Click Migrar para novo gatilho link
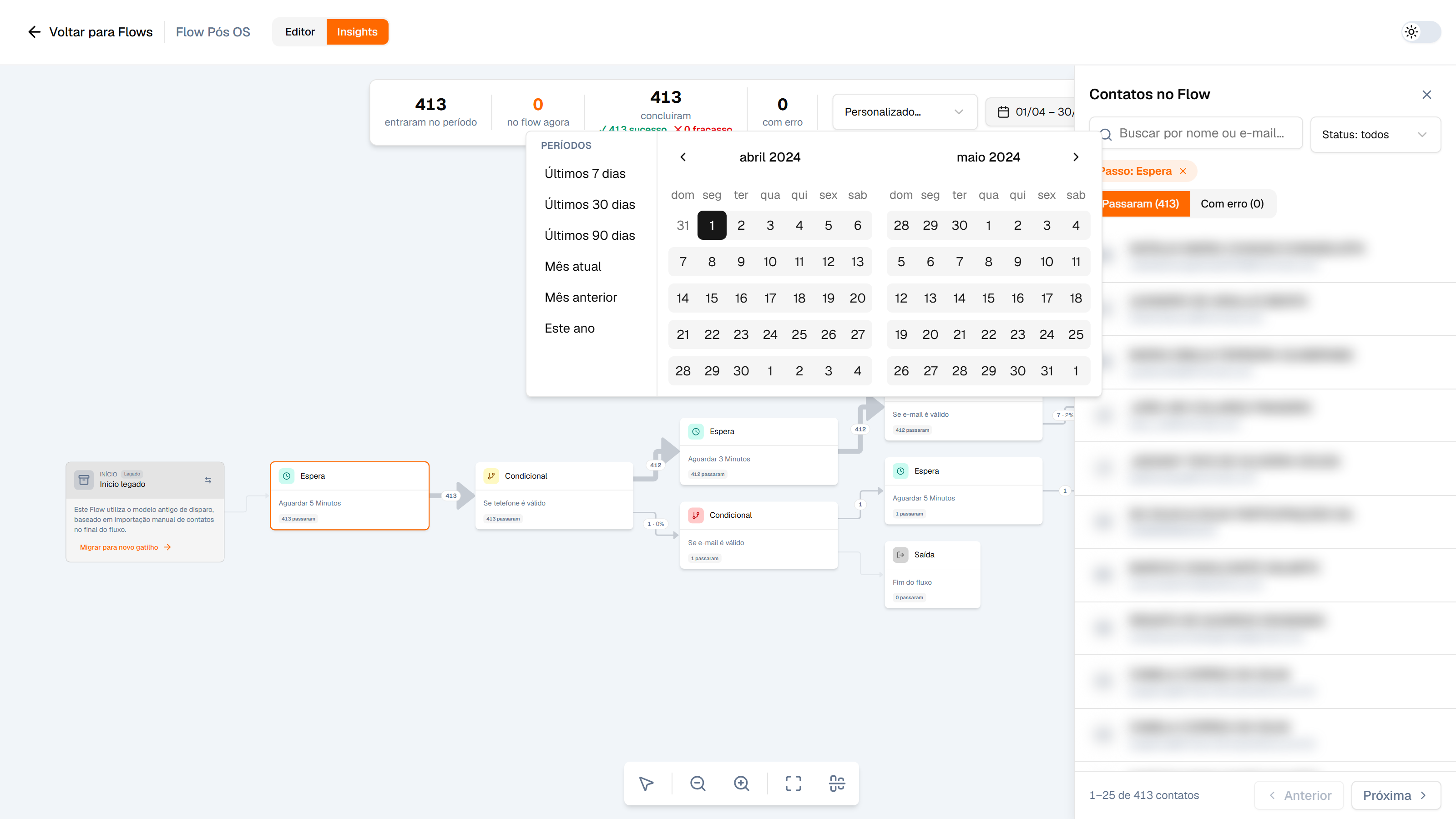This screenshot has height=819, width=1456. pos(125,547)
